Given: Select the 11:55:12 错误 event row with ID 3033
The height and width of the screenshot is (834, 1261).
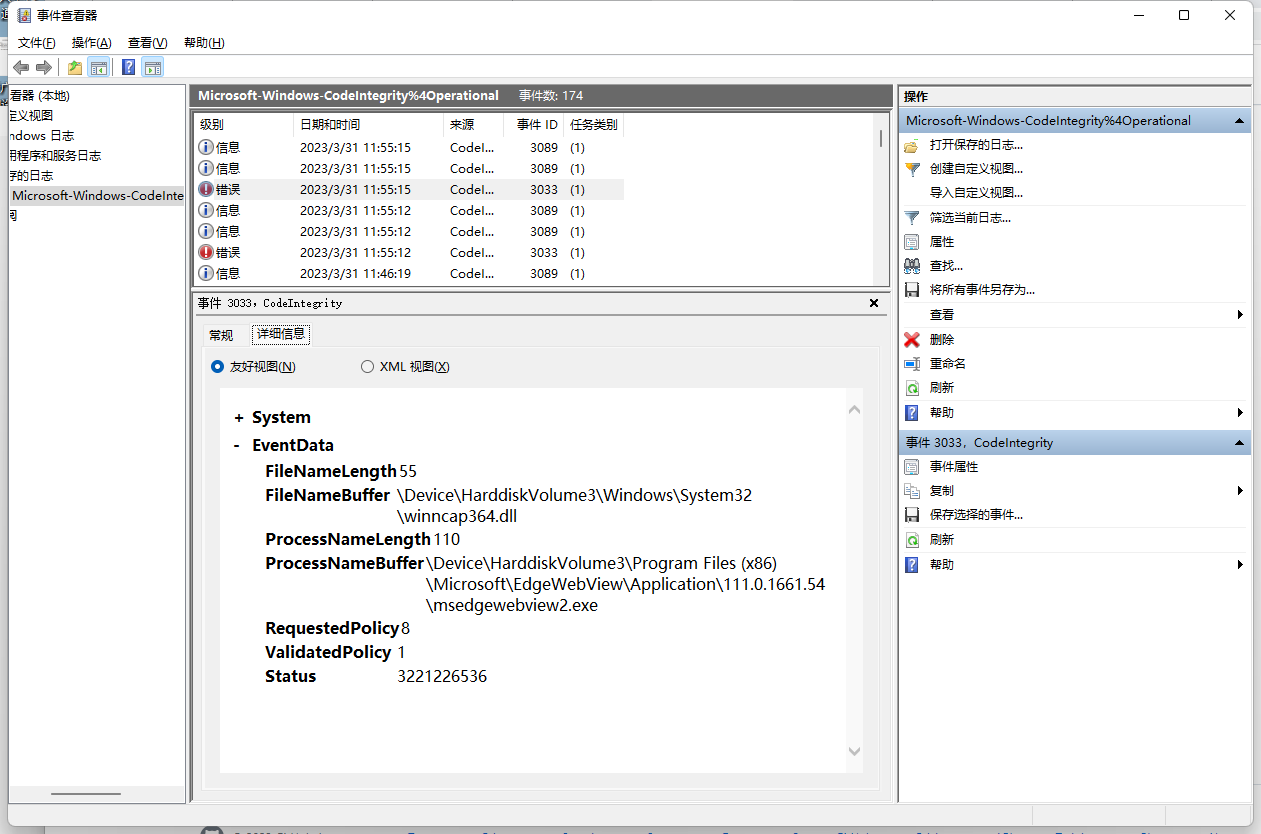Looking at the screenshot, I should [409, 252].
